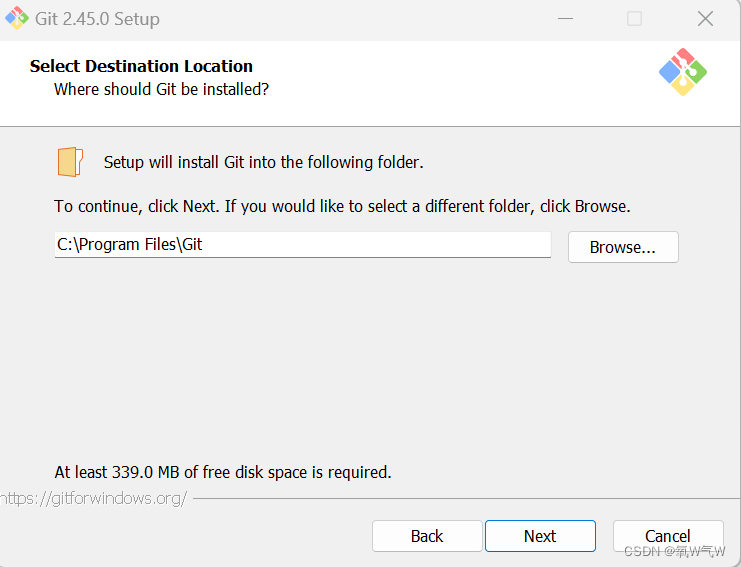Screen dimensions: 741x567
Task: Open the Browse... folder picker
Action: click(623, 247)
